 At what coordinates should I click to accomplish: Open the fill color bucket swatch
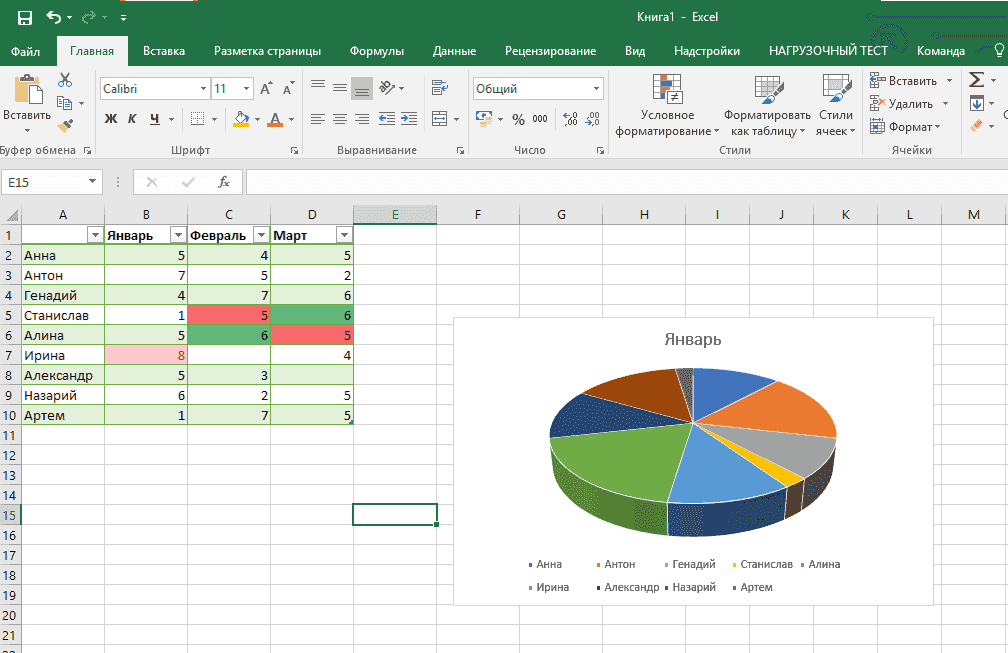click(243, 118)
